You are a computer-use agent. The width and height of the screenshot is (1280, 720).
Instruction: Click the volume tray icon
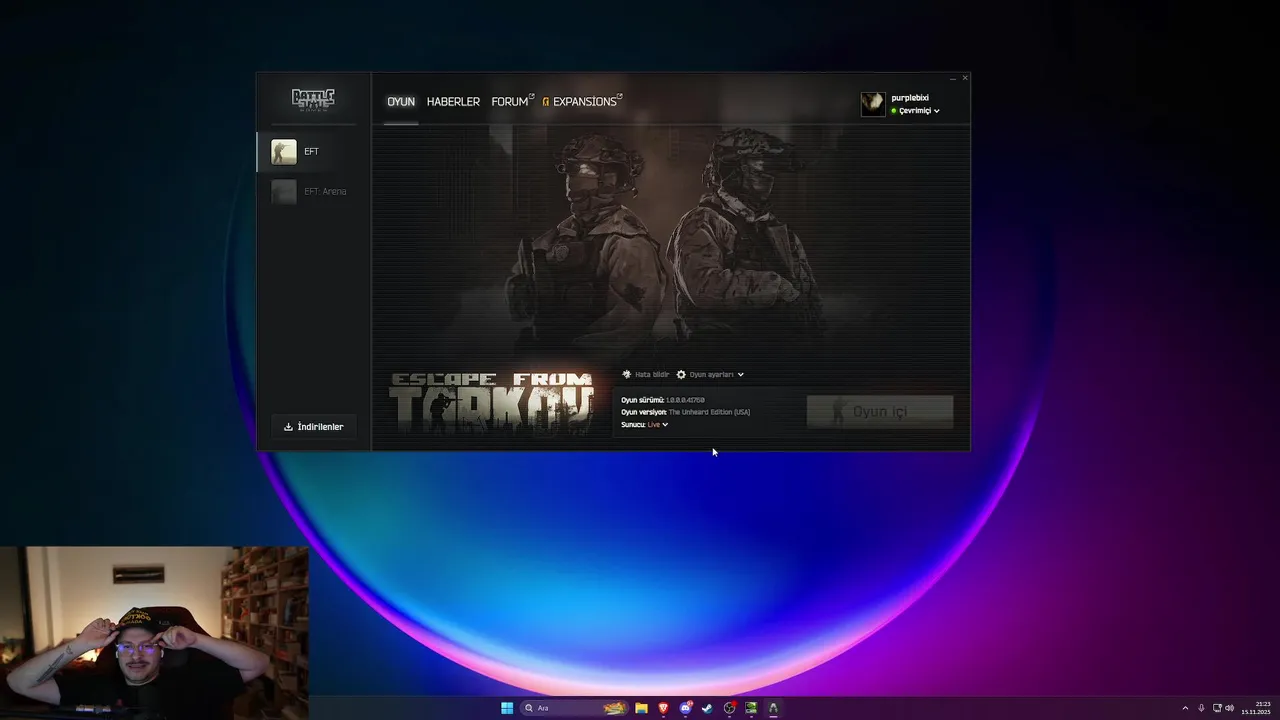click(1230, 708)
